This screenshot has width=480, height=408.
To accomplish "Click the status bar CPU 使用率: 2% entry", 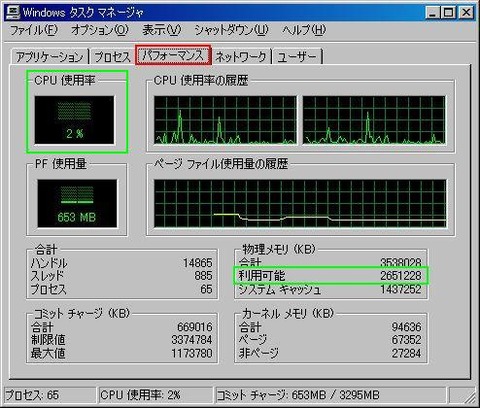I will click(156, 395).
